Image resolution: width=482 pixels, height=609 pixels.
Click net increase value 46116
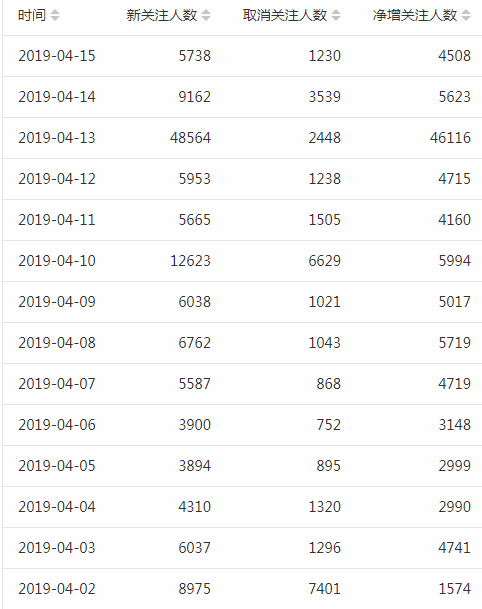450,138
